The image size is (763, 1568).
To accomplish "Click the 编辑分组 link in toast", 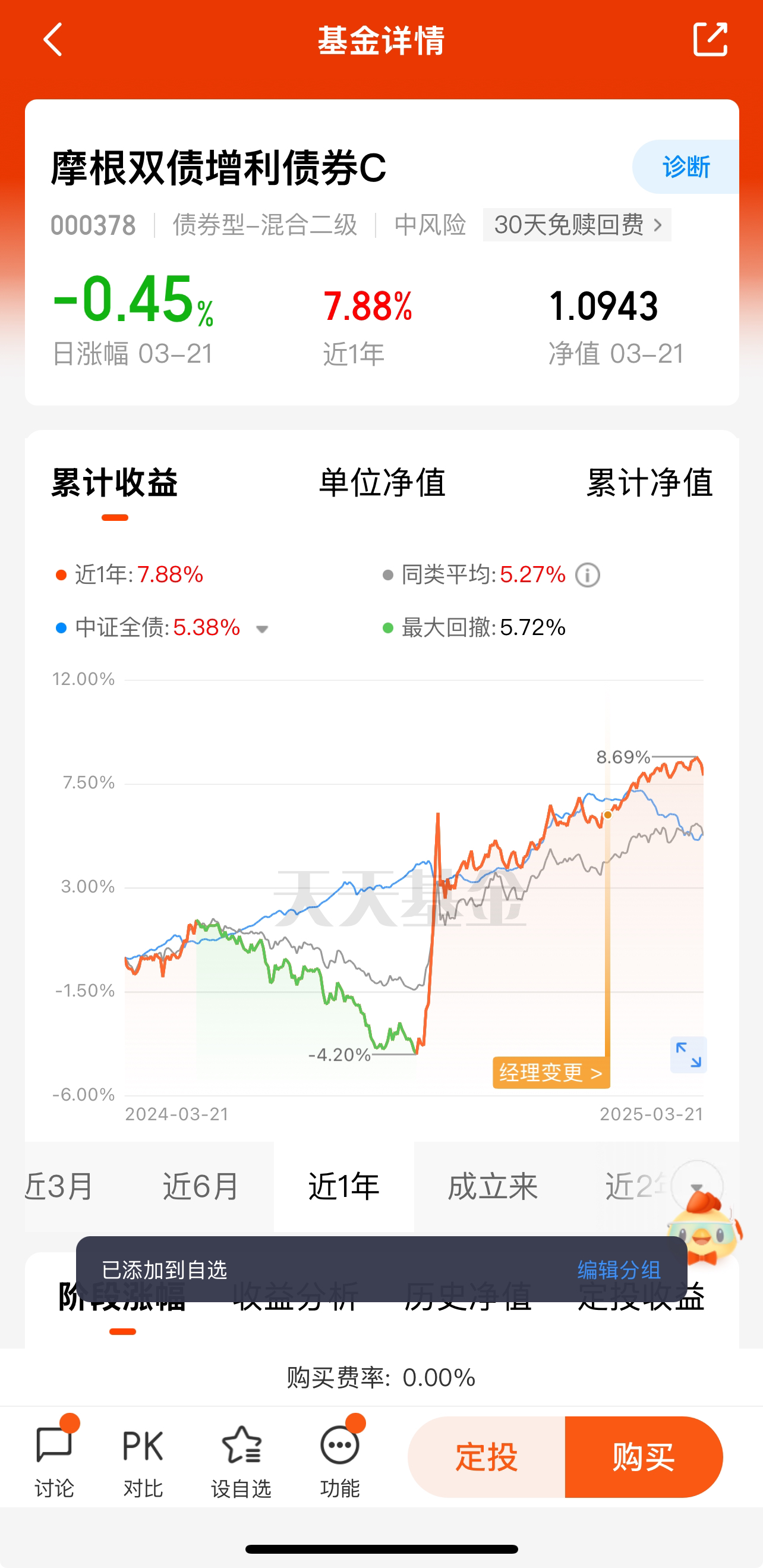I will 619,1270.
